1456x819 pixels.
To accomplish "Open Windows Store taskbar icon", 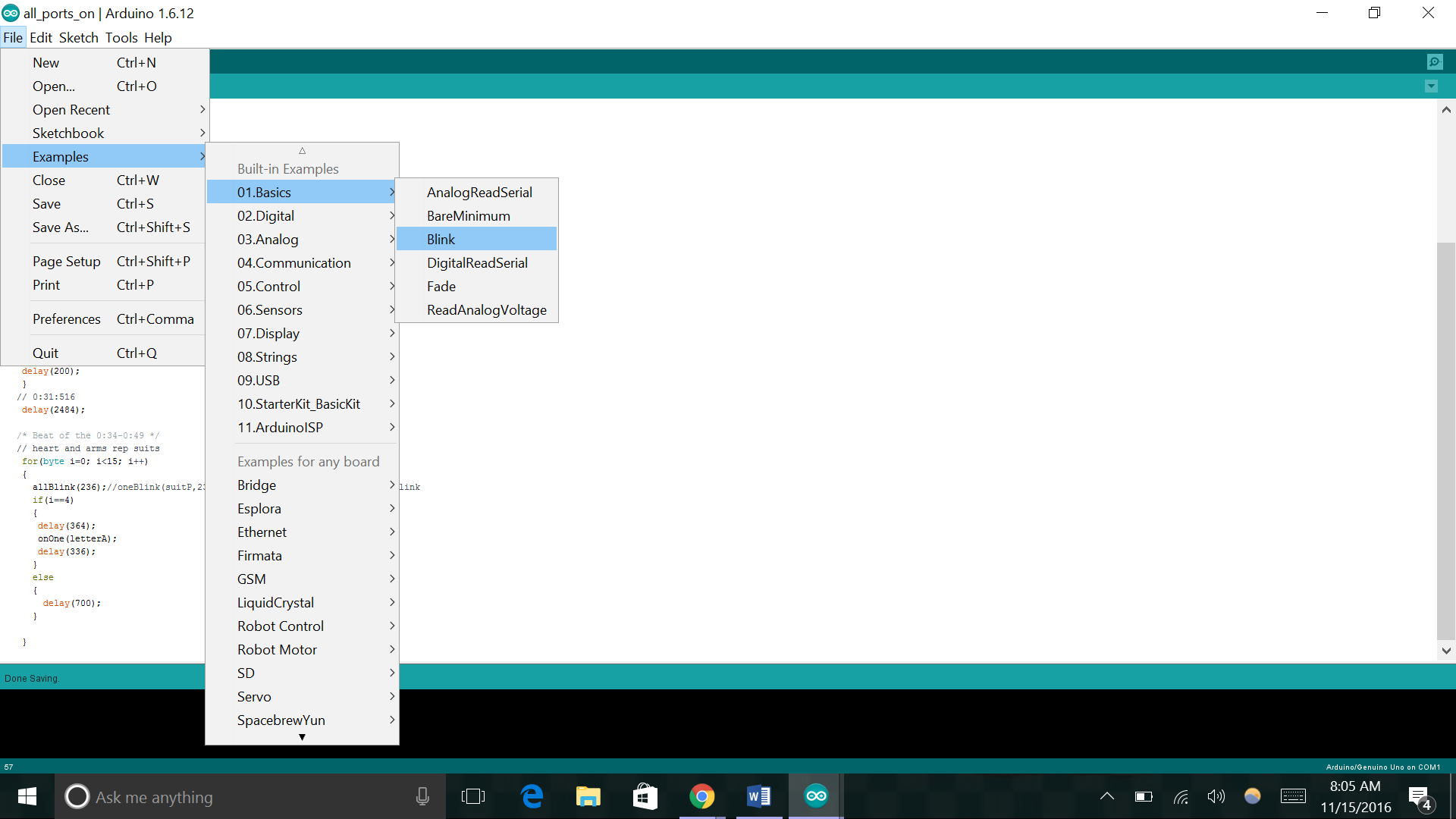I will pyautogui.click(x=645, y=796).
